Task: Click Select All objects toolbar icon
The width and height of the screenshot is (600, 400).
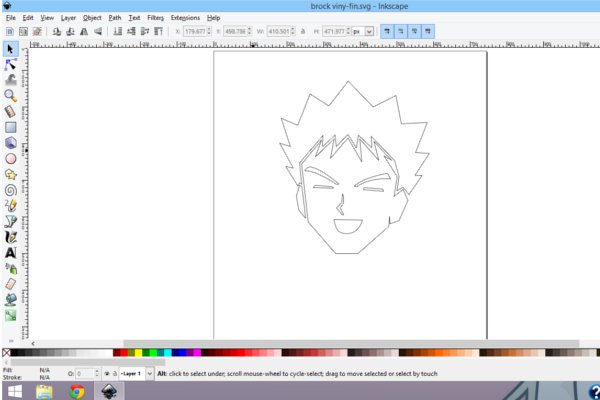Action: [x=10, y=31]
